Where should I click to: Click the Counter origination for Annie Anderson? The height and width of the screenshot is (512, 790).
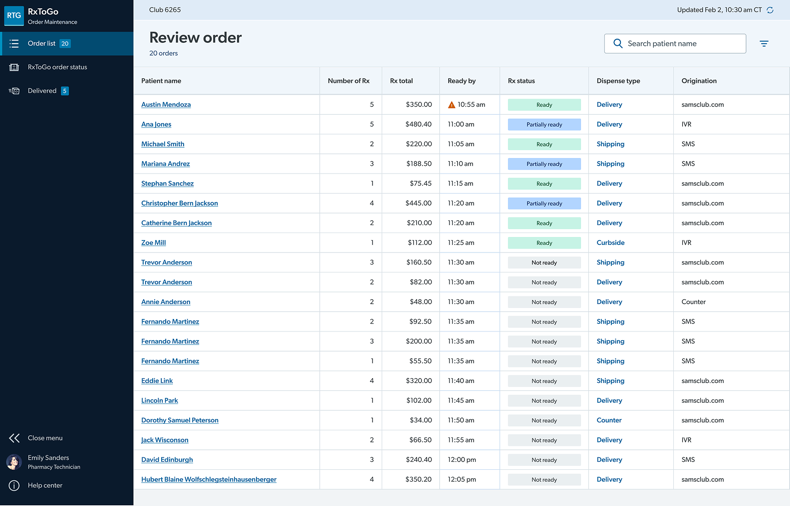tap(693, 302)
